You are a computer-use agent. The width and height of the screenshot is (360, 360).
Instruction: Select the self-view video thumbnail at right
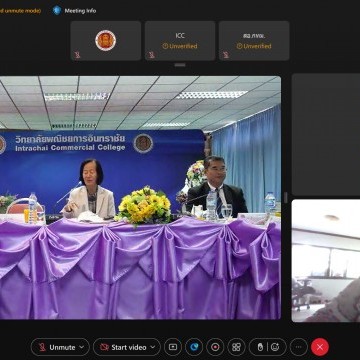pos(326,261)
